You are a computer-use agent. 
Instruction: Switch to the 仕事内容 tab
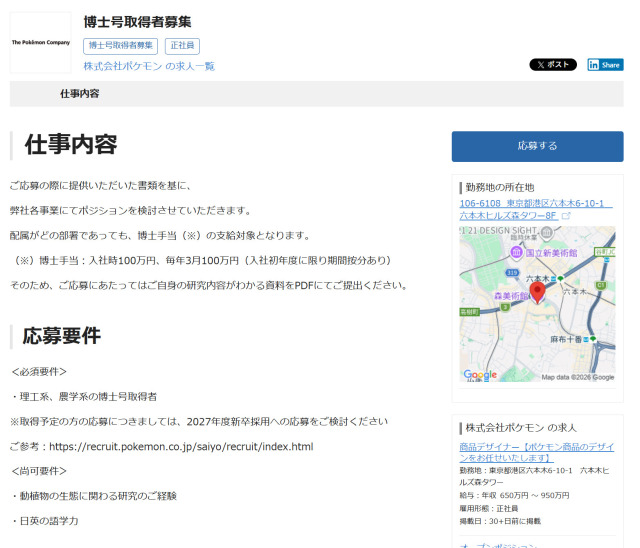(x=79, y=94)
